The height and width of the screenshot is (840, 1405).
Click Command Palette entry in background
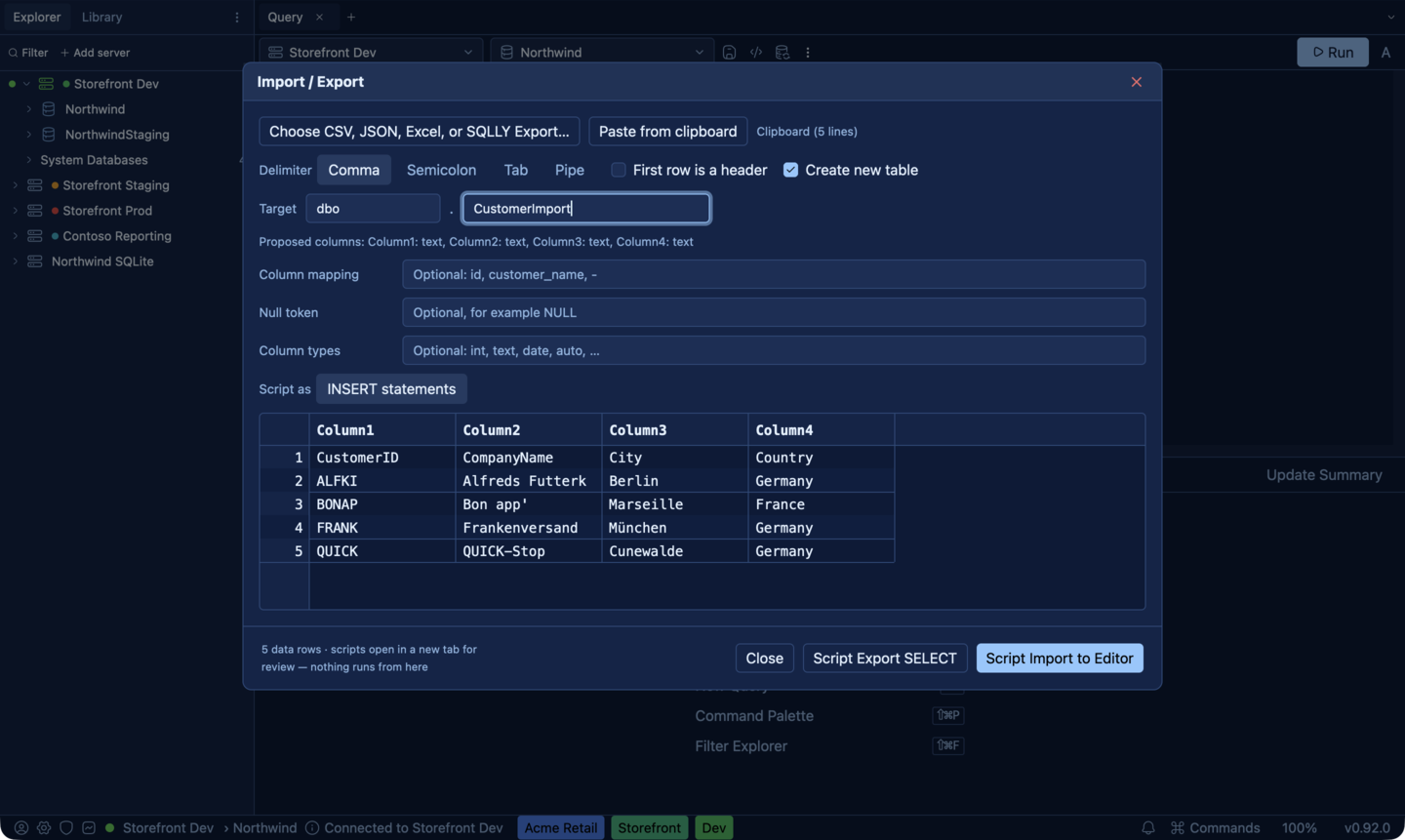click(754, 716)
